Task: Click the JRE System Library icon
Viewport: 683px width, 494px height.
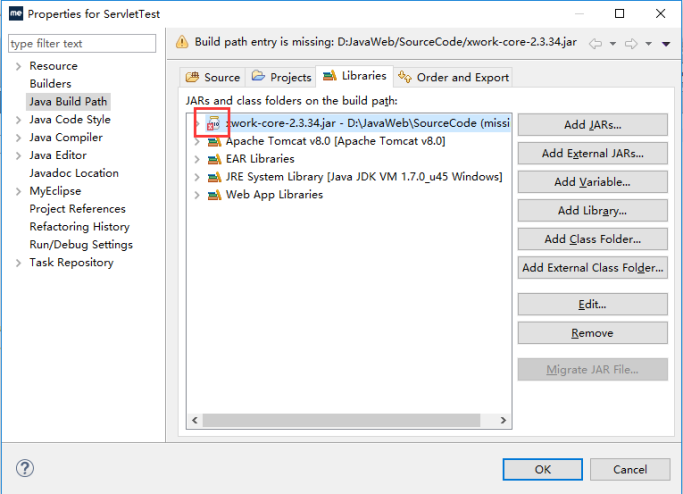Action: click(215, 177)
